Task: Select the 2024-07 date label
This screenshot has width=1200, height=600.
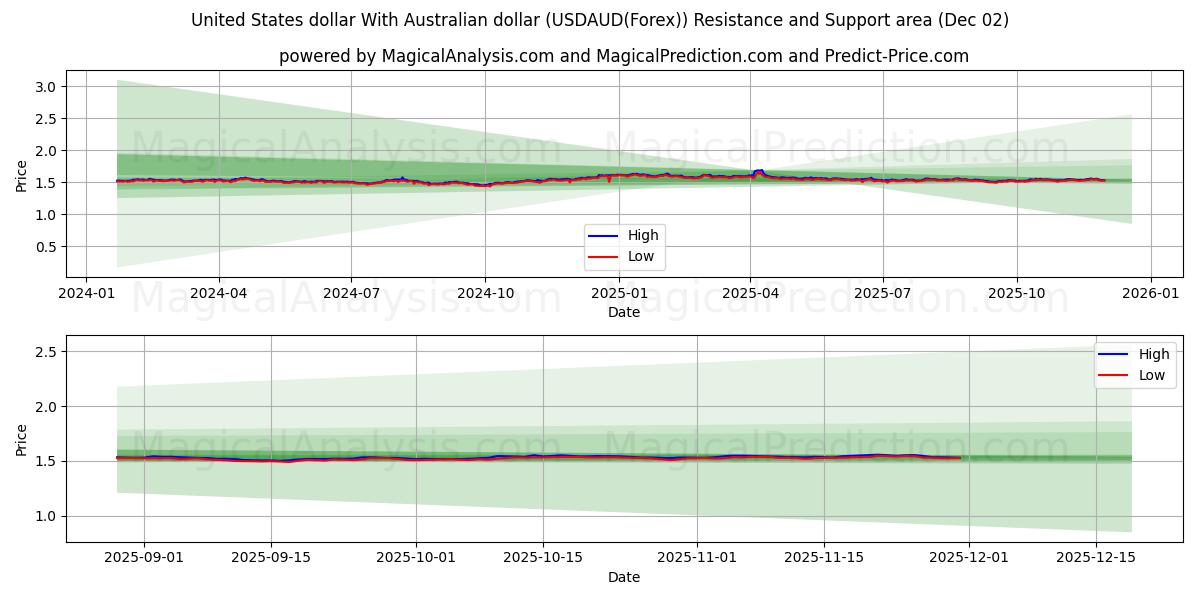Action: coord(350,290)
